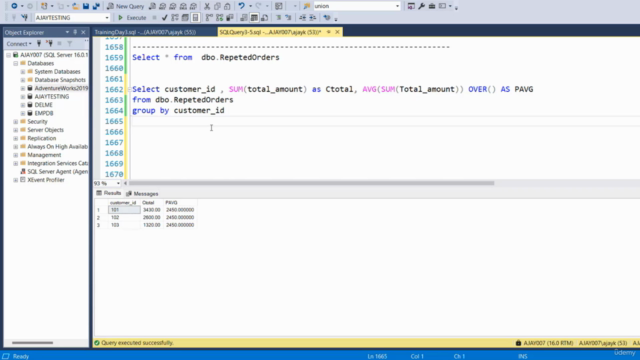Switch output to Results to Text

[244, 18]
